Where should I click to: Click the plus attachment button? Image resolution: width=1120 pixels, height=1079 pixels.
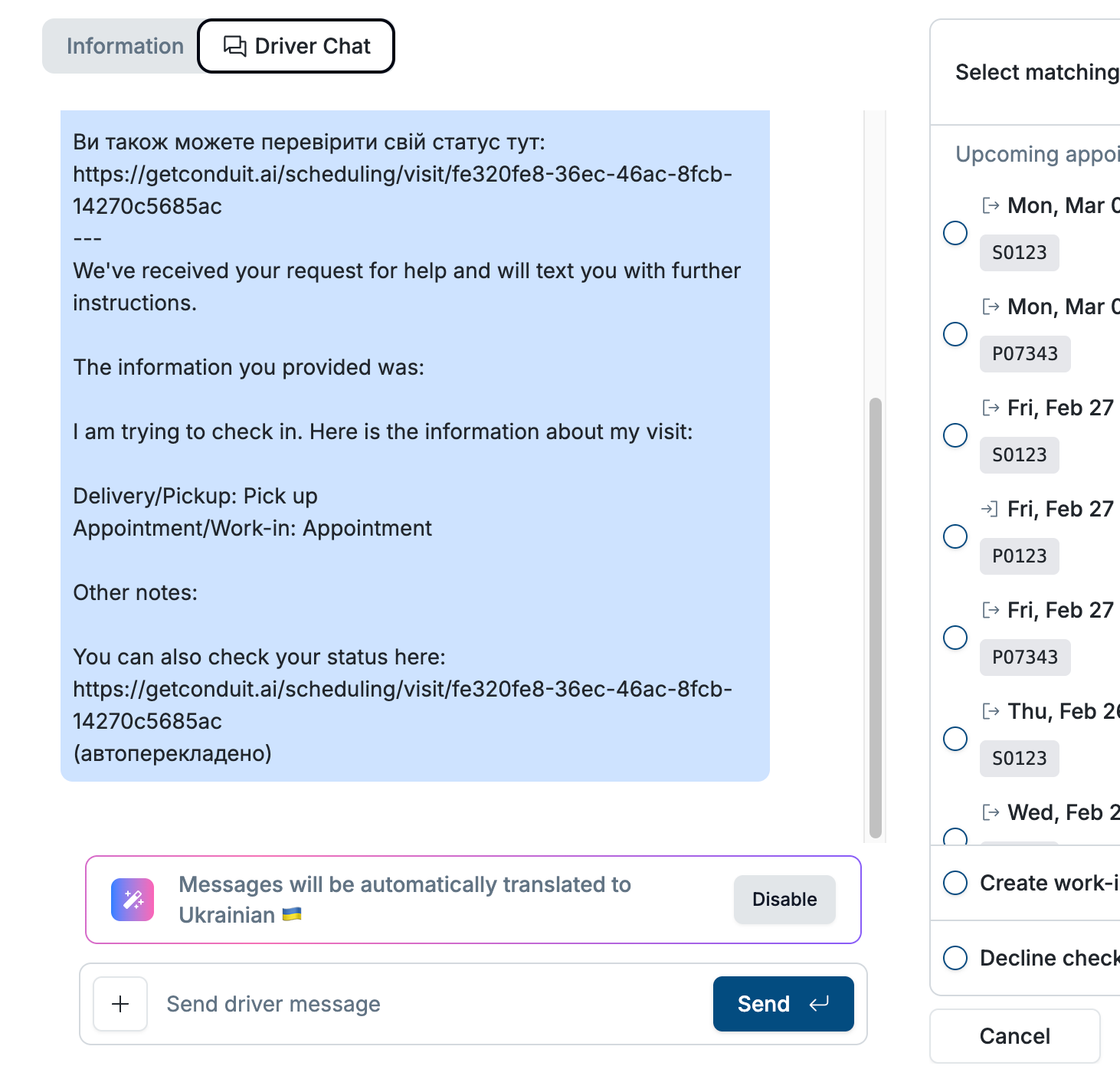point(120,1004)
